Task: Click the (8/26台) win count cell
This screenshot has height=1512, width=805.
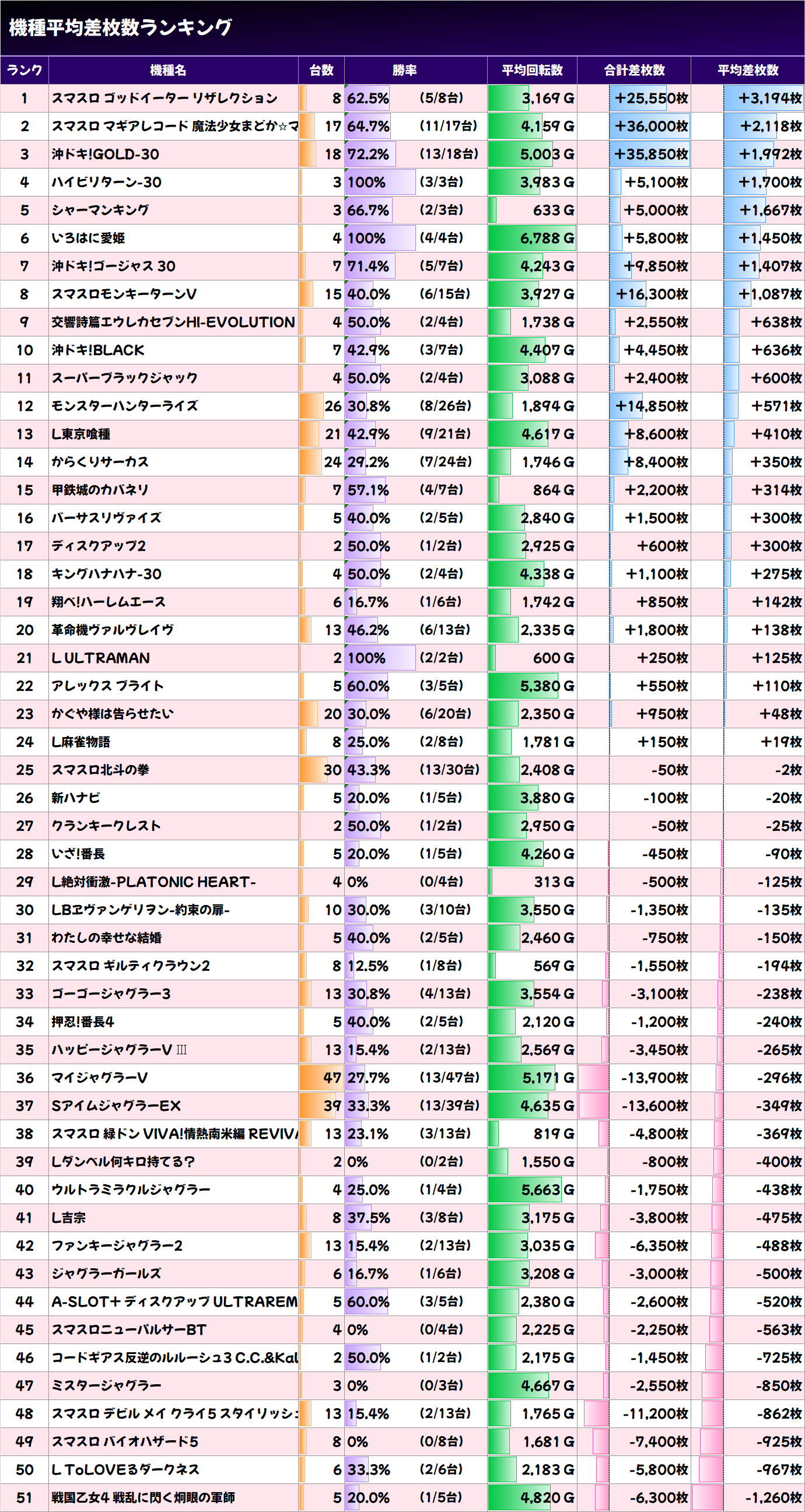Action: (x=445, y=406)
